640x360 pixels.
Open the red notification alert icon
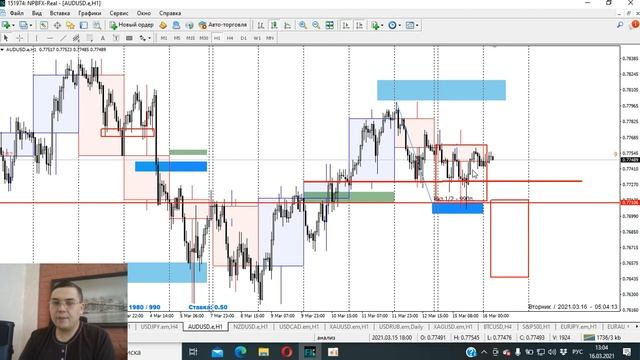[635, 25]
